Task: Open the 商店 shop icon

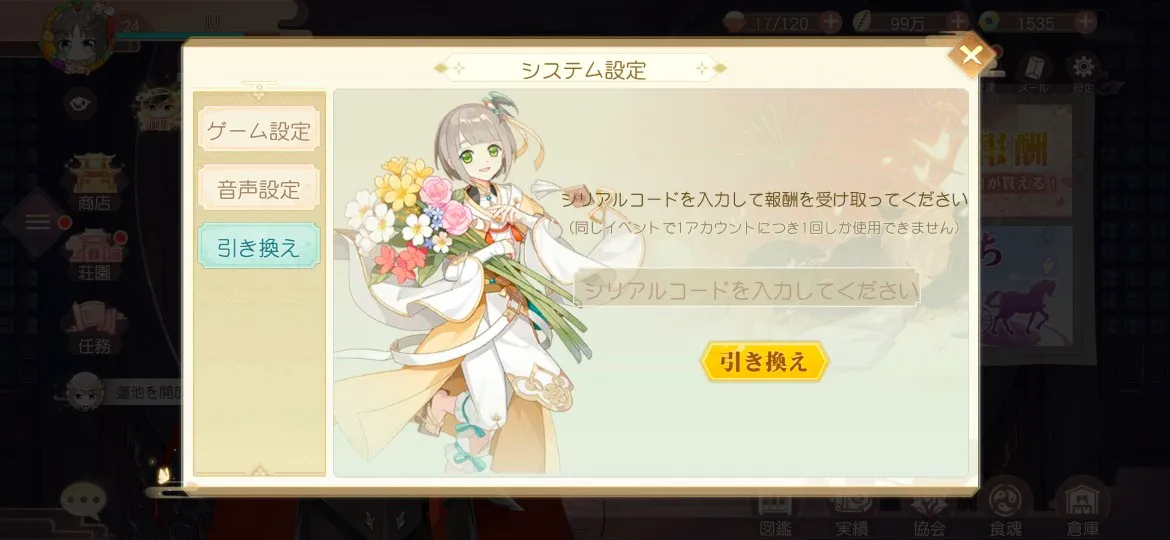Action: [95, 183]
